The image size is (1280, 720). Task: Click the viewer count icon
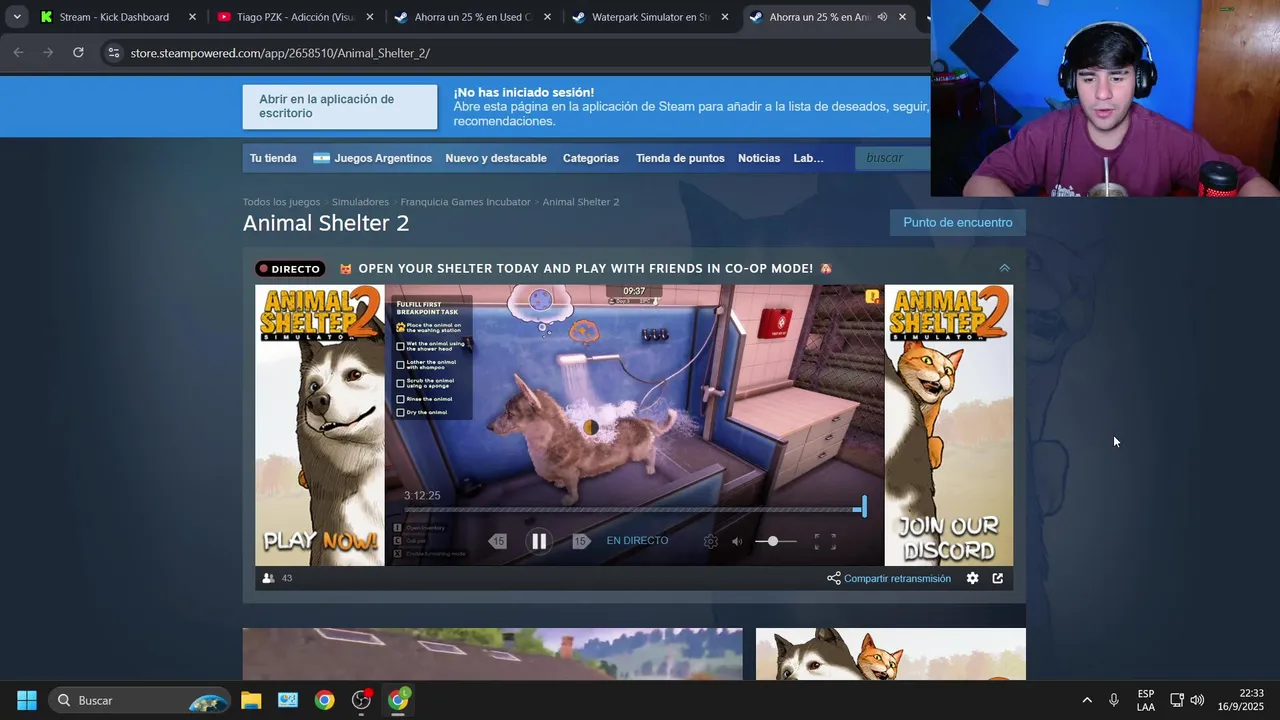click(268, 578)
